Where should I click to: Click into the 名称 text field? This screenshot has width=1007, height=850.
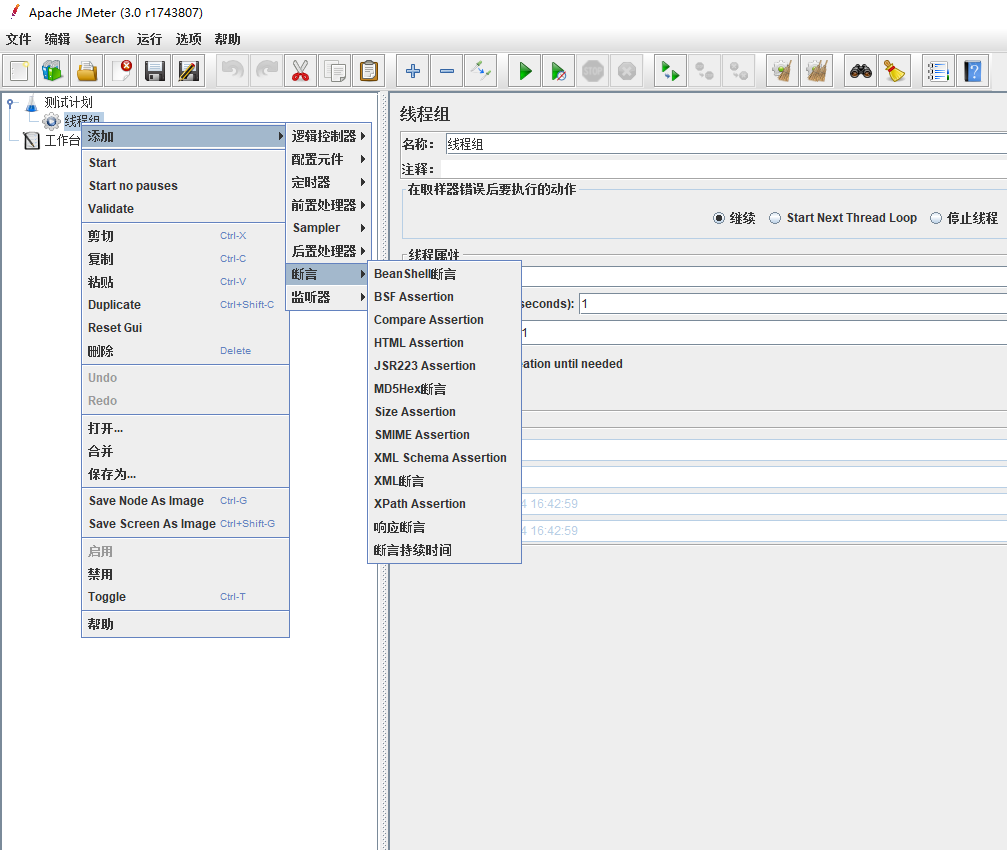pos(726,144)
